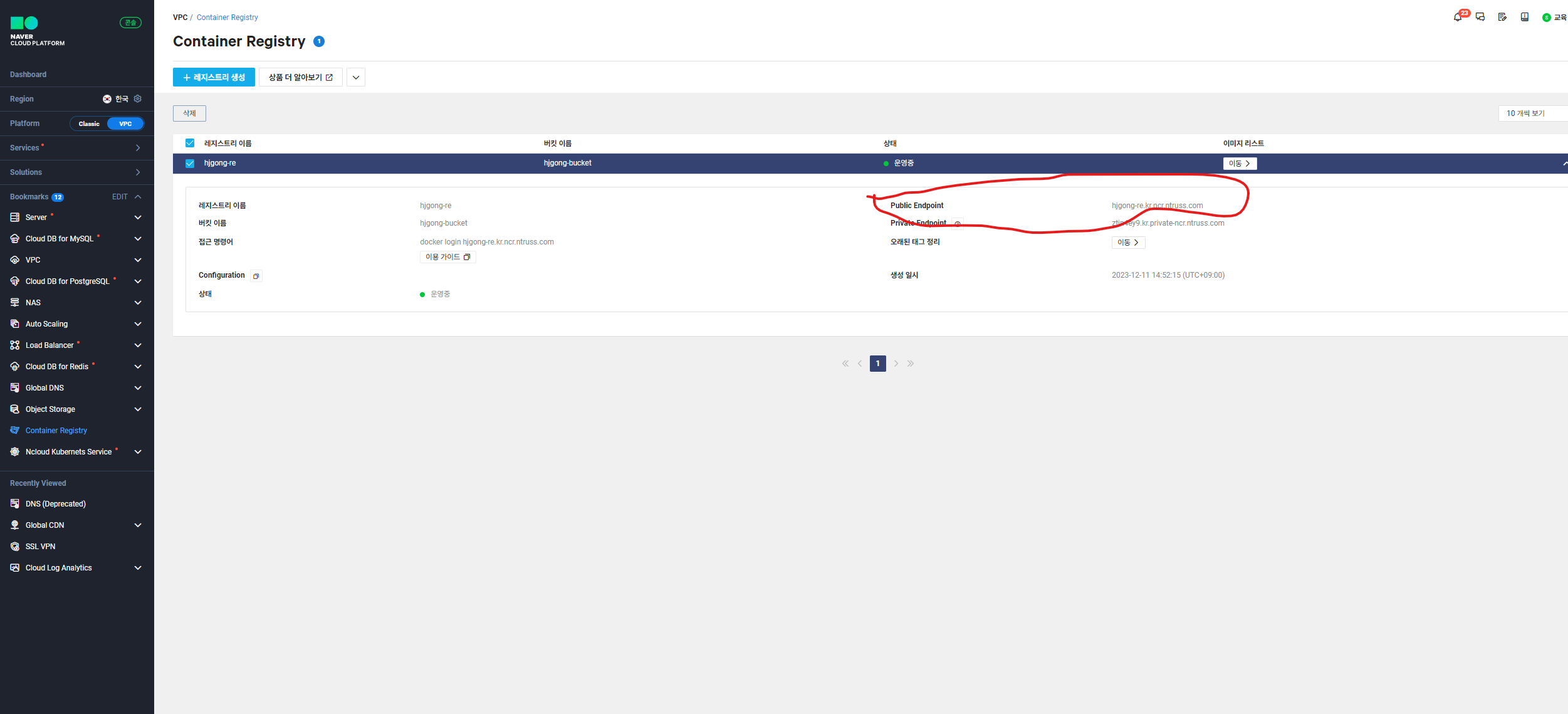Expand the dropdown next to 상품 더 알아보기
The width and height of the screenshot is (1568, 714).
(355, 77)
